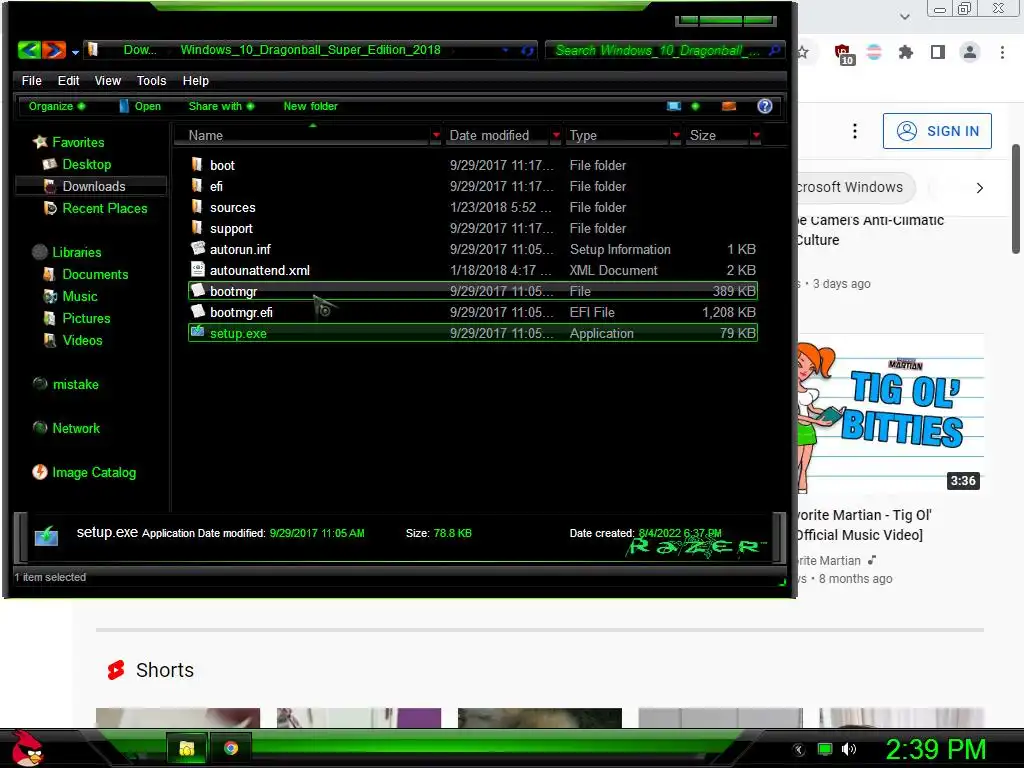Open Name column filter dropdown arrow
This screenshot has width=1024, height=768.
[x=436, y=135]
